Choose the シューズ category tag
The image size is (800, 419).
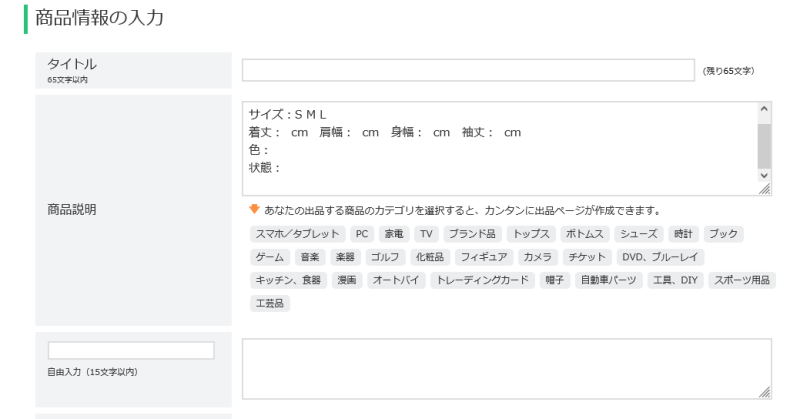point(638,233)
